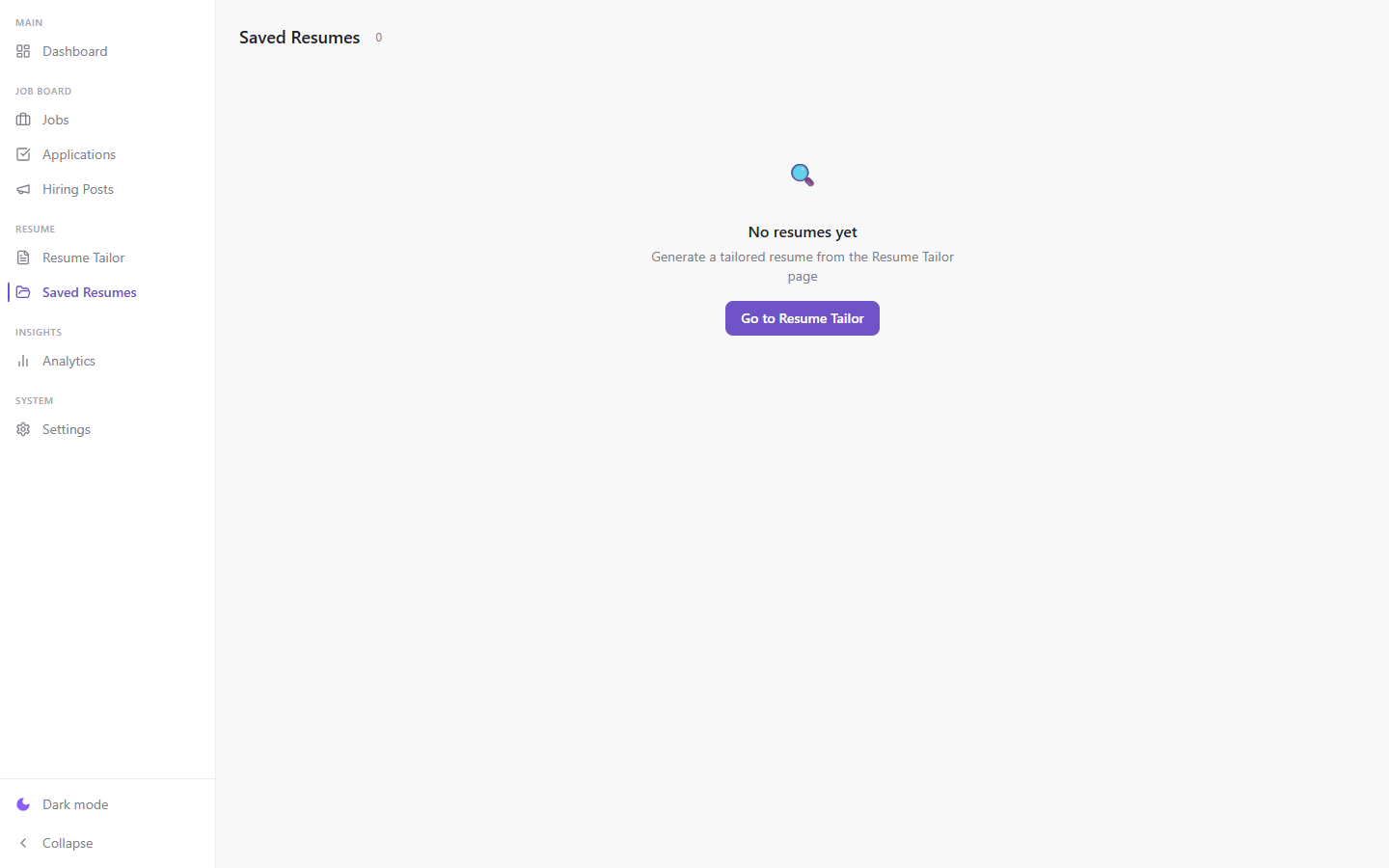Open Resume Tailor from sidebar
The width and height of the screenshot is (1389, 868).
(107, 258)
